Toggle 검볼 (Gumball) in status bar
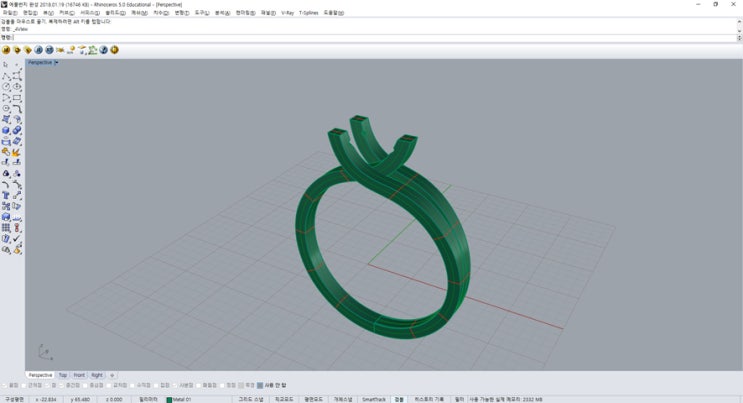Screen dimensions: 743x403 coord(399,400)
